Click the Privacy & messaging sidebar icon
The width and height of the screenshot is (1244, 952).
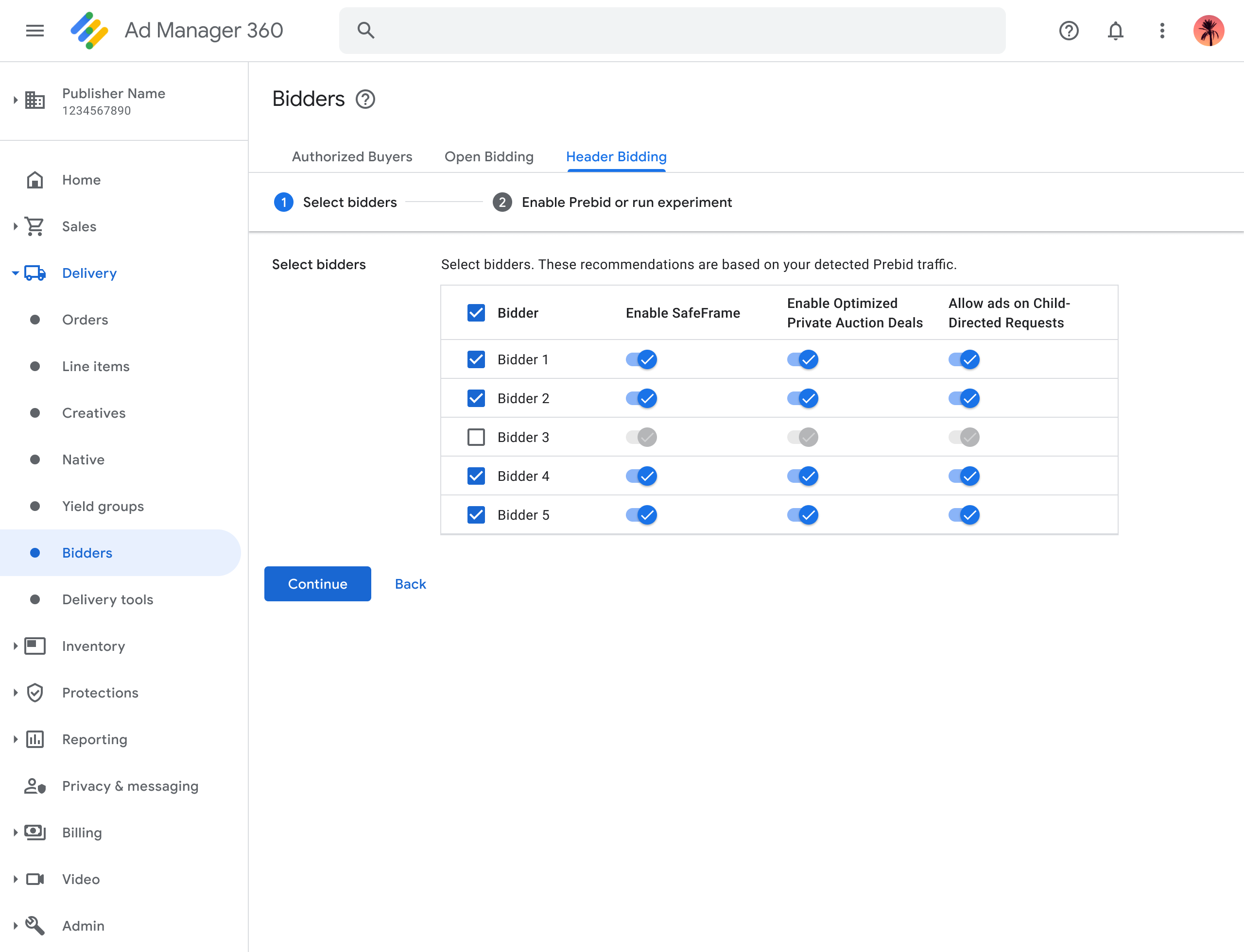[x=35, y=786]
